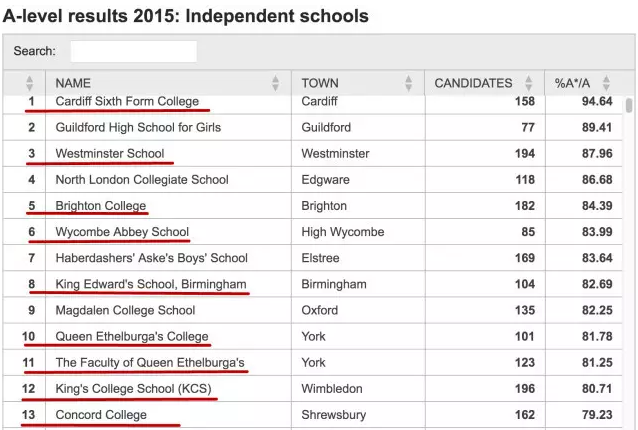
Task: Select Guildford High School for Girls
Action: 138,127
